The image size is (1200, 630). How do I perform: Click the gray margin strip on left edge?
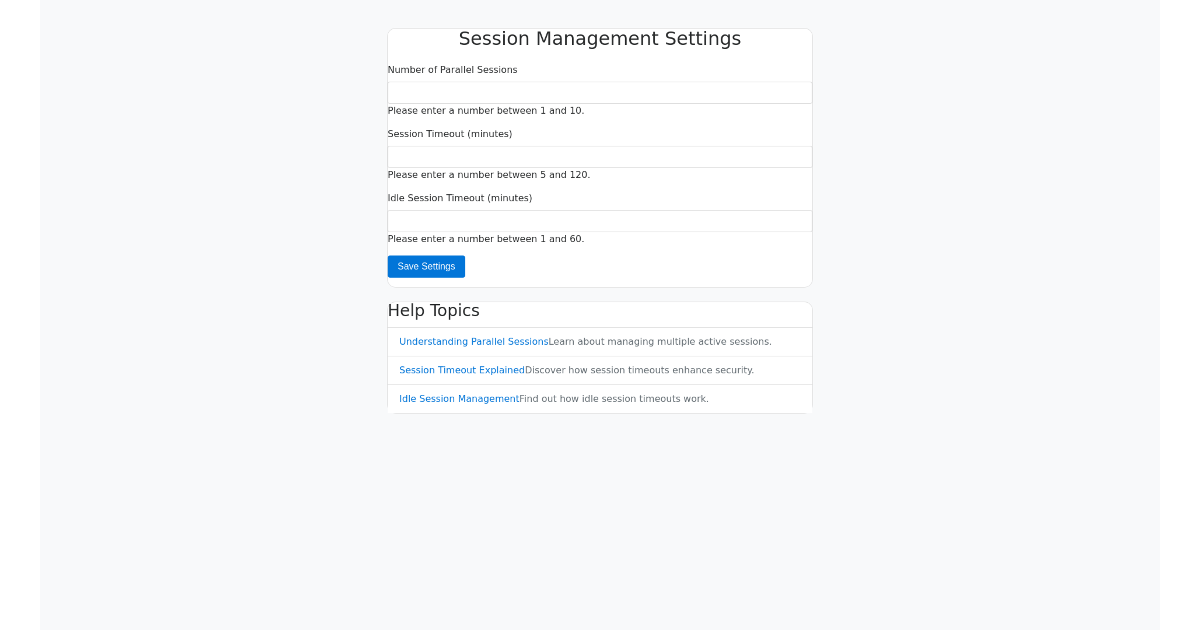tap(20, 315)
